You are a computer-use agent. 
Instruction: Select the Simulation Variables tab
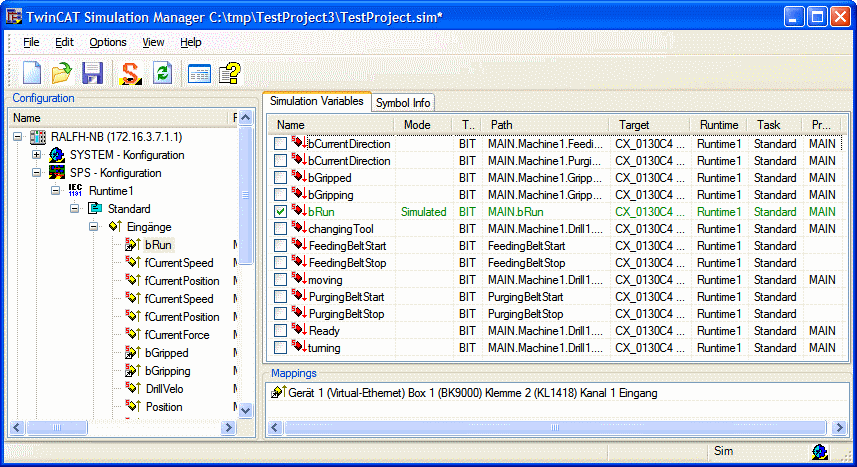point(316,101)
